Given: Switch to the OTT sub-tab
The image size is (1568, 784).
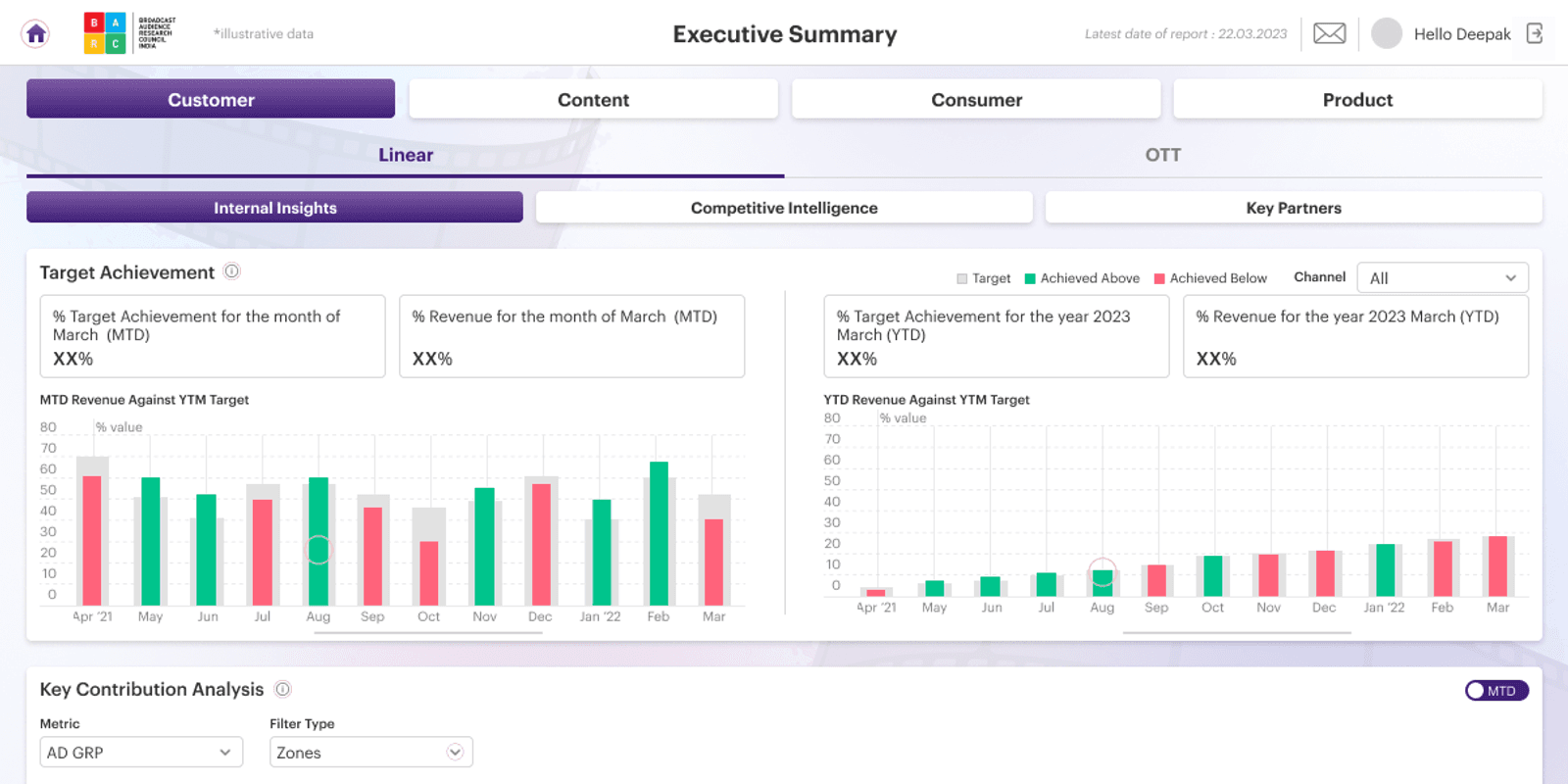Looking at the screenshot, I should [x=1163, y=155].
